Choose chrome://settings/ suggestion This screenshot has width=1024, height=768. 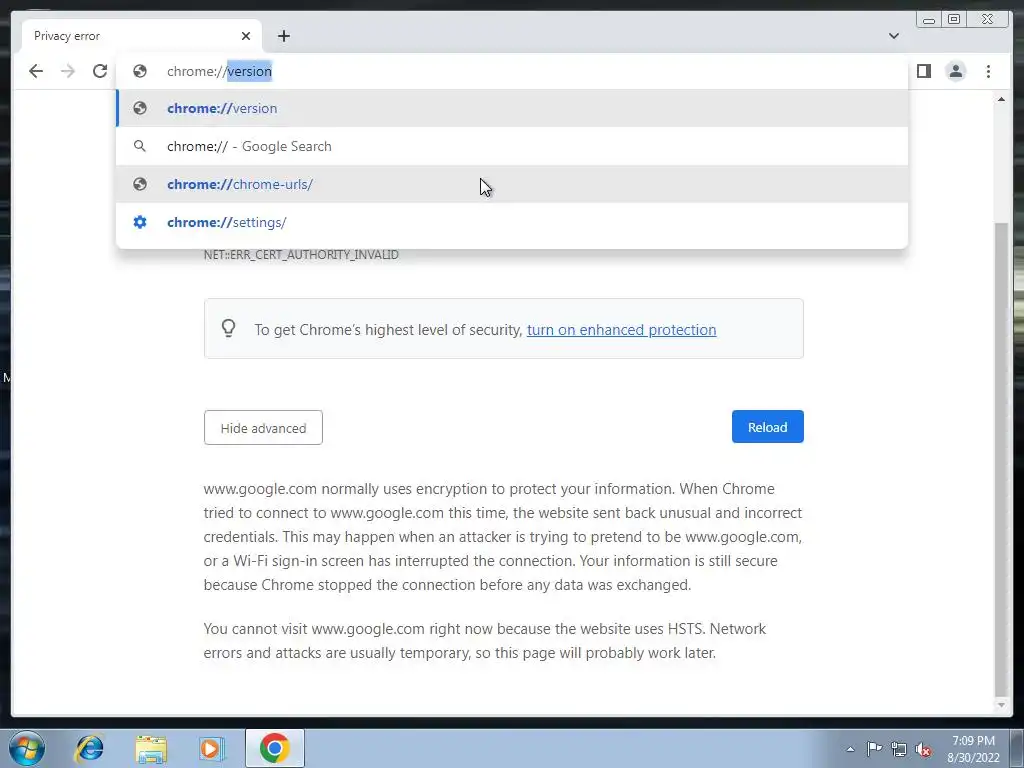(512, 222)
